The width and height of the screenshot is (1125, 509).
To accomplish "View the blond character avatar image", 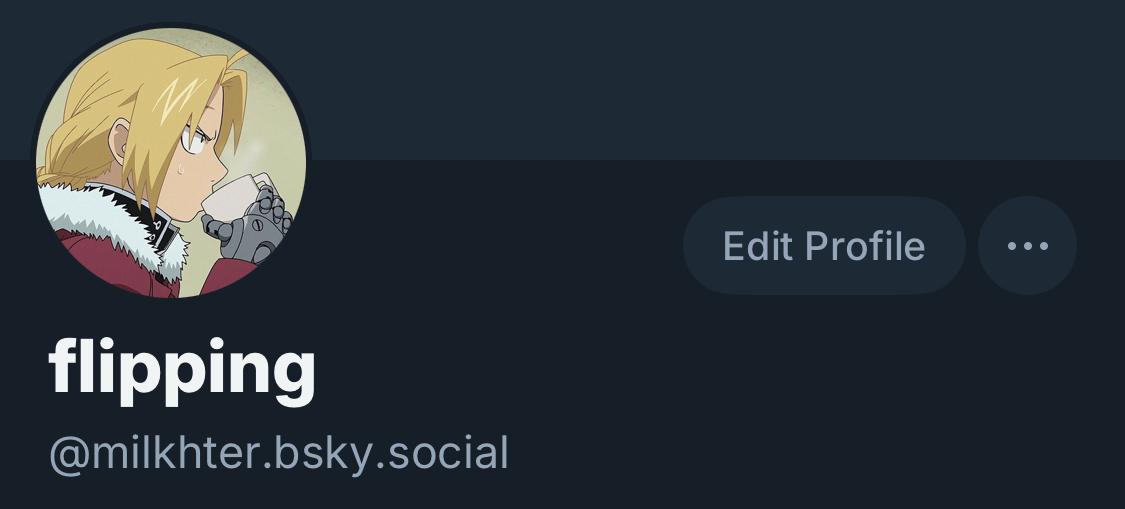I will coord(171,162).
